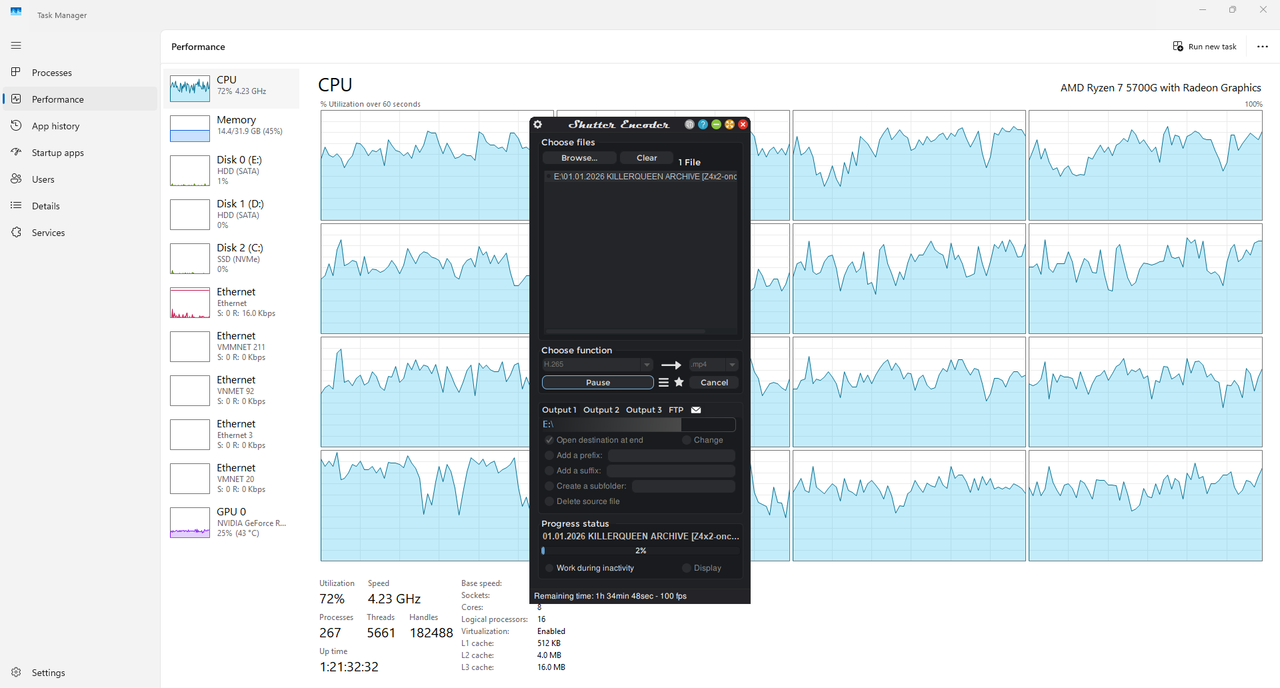
Task: Open App history page
Action: [80, 126]
